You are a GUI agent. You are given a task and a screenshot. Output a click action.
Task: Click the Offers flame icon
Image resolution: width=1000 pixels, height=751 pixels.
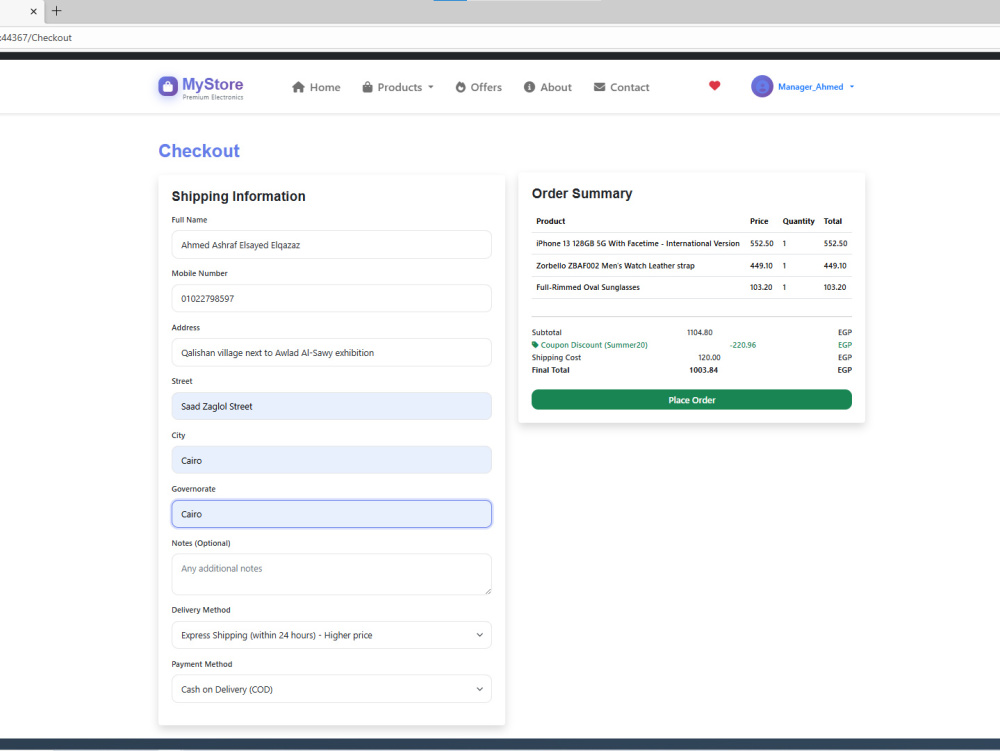click(x=460, y=87)
